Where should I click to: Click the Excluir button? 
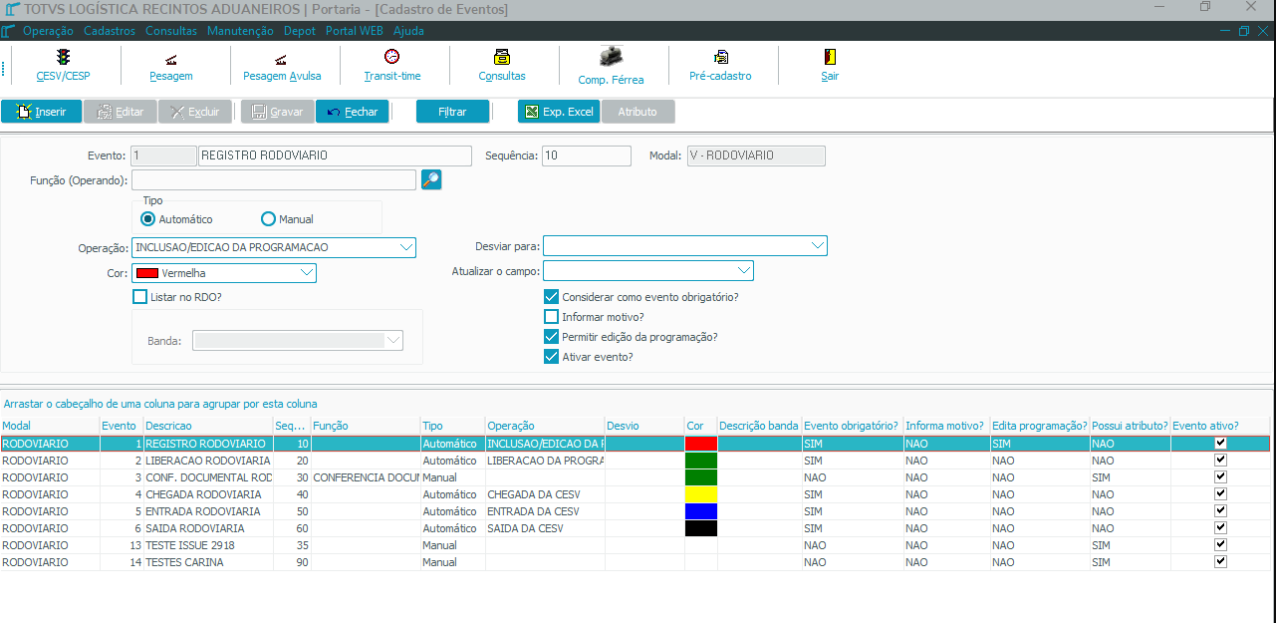click(195, 112)
